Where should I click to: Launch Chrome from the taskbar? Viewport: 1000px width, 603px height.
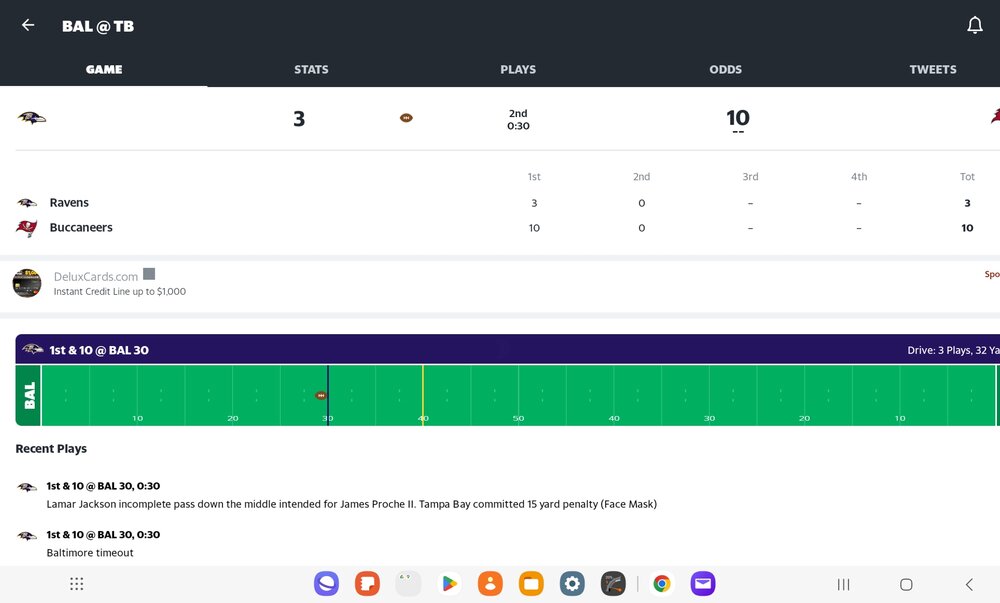[662, 584]
